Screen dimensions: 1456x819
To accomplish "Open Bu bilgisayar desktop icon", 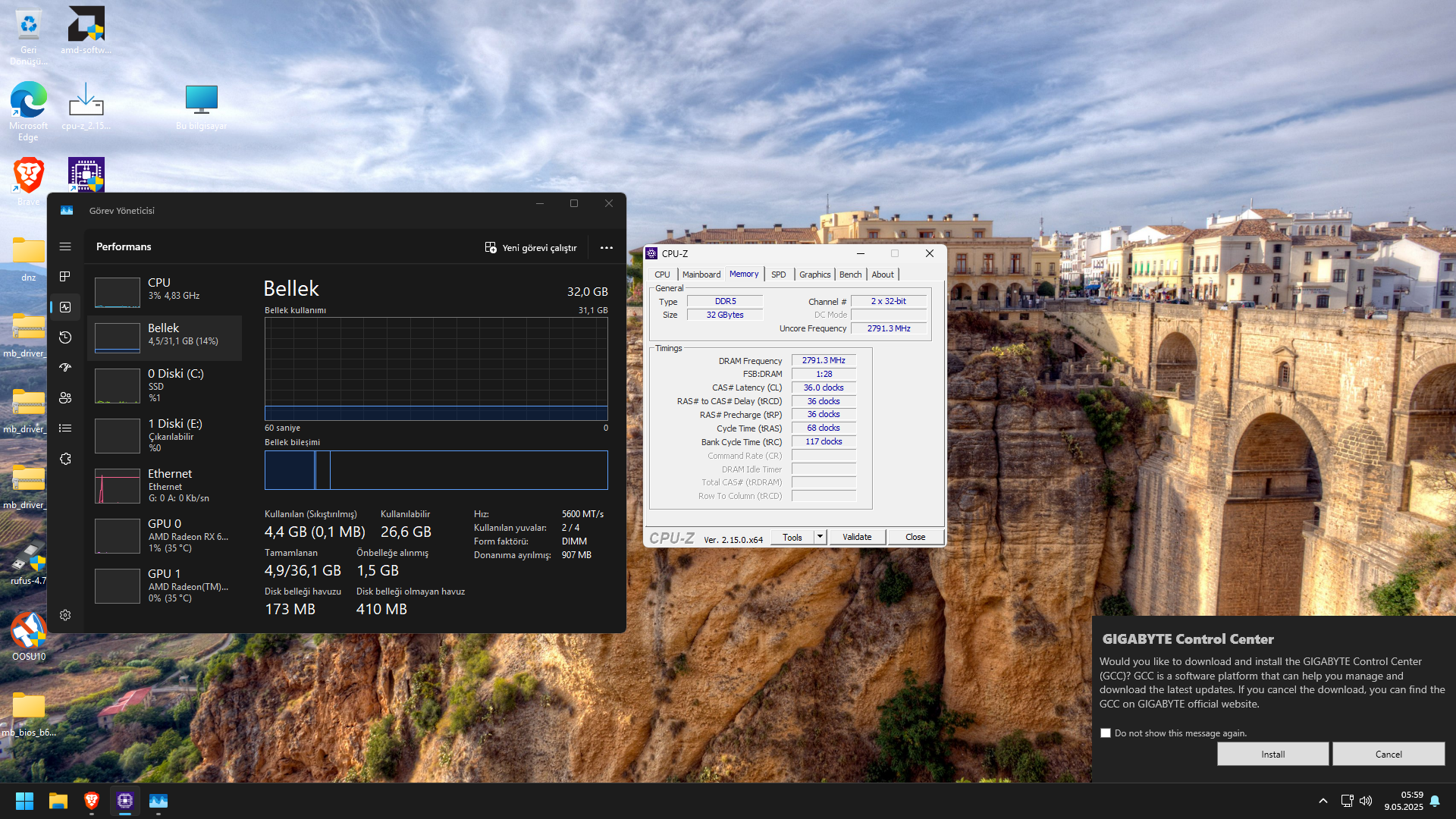I will click(202, 106).
